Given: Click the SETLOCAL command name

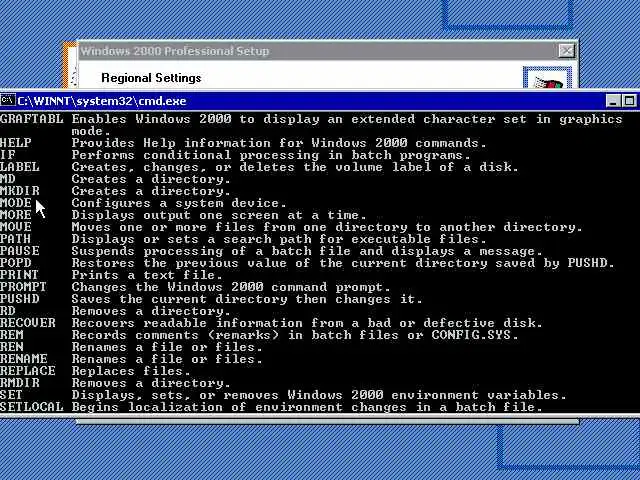Looking at the screenshot, I should pos(31,407).
